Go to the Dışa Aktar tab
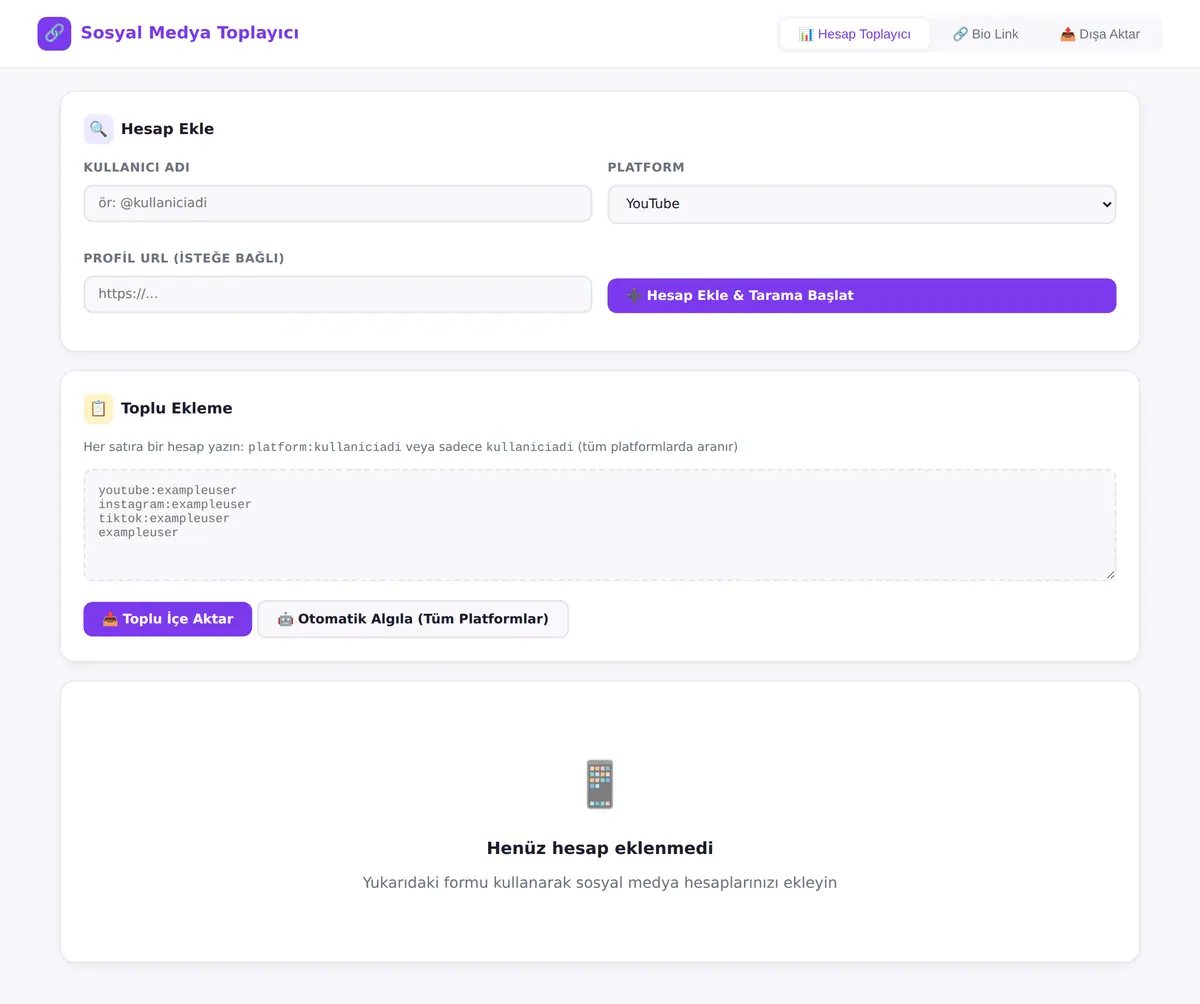The height and width of the screenshot is (1004, 1200). point(1100,34)
